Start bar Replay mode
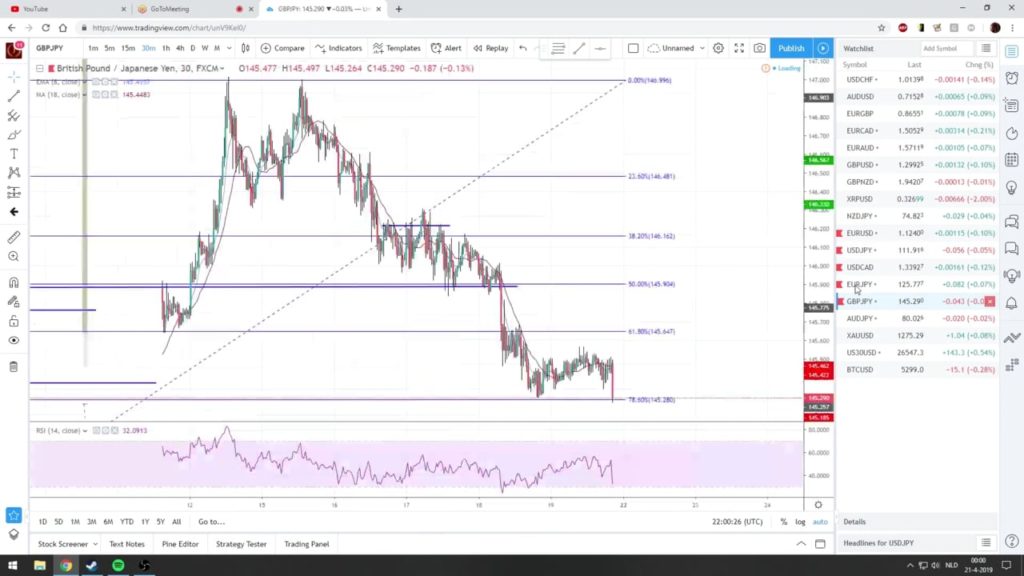1024x576 pixels. click(490, 48)
